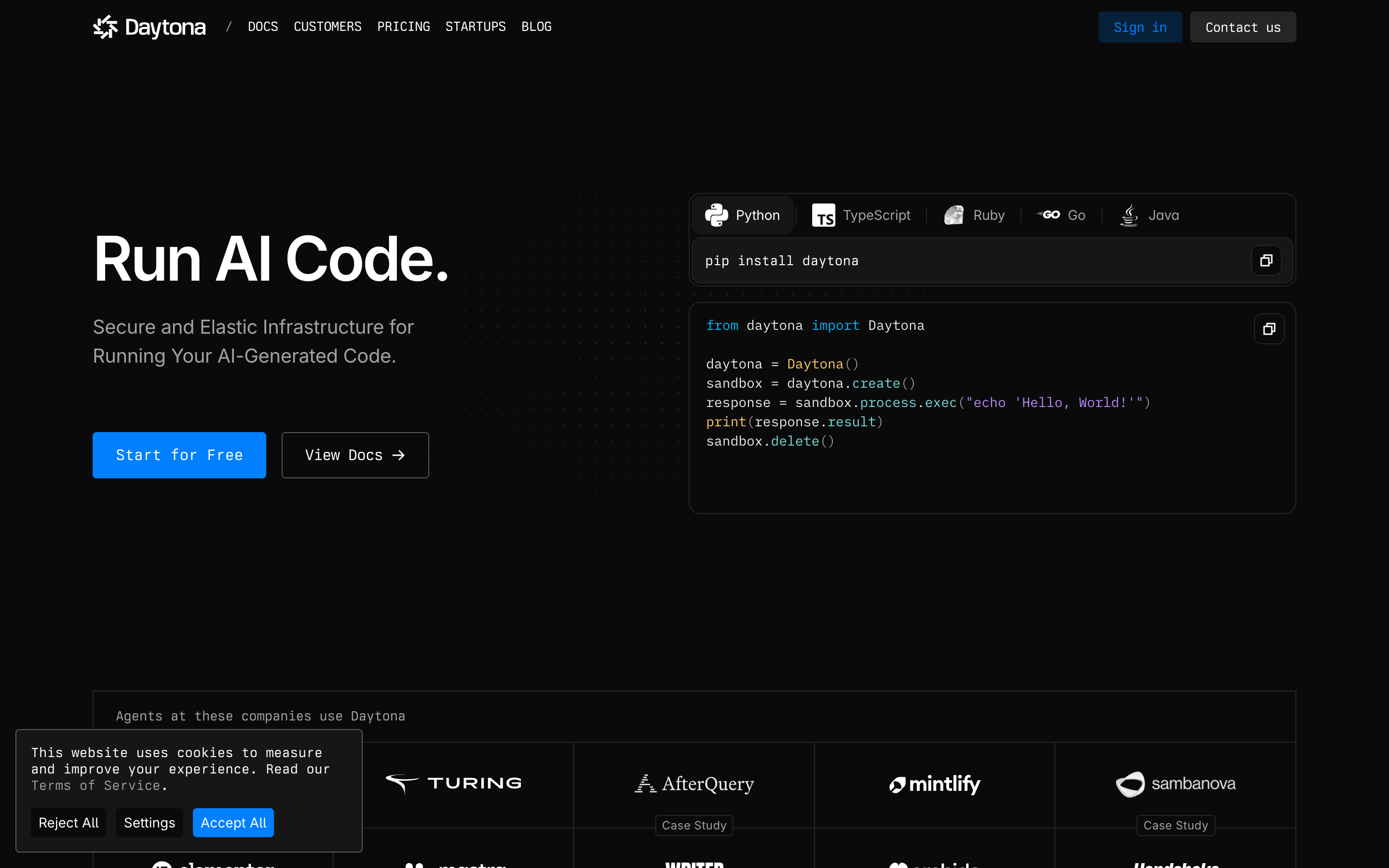Click the Contact us button
1389x868 pixels.
pos(1243,27)
